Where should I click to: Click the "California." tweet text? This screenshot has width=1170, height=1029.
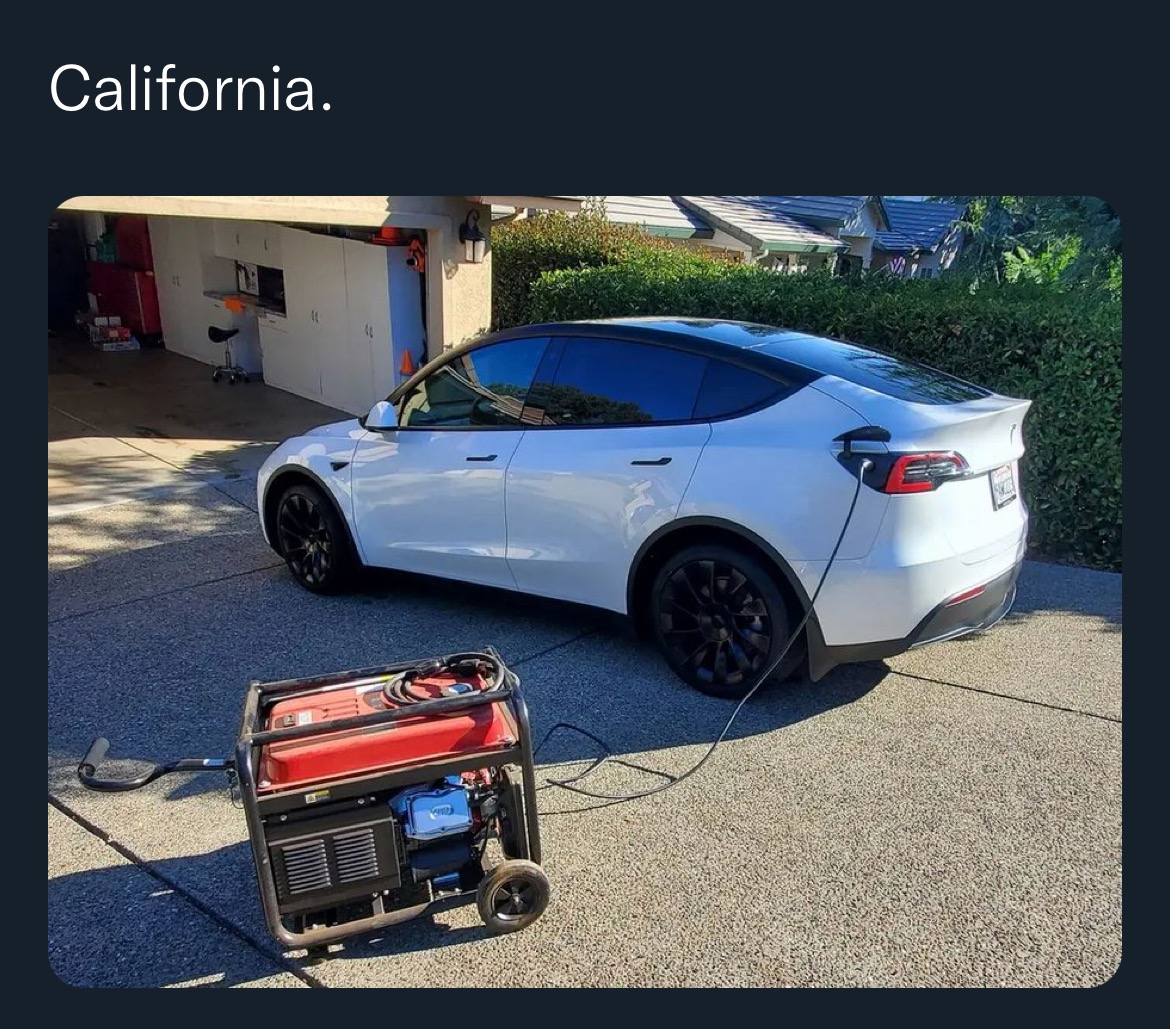coord(191,89)
